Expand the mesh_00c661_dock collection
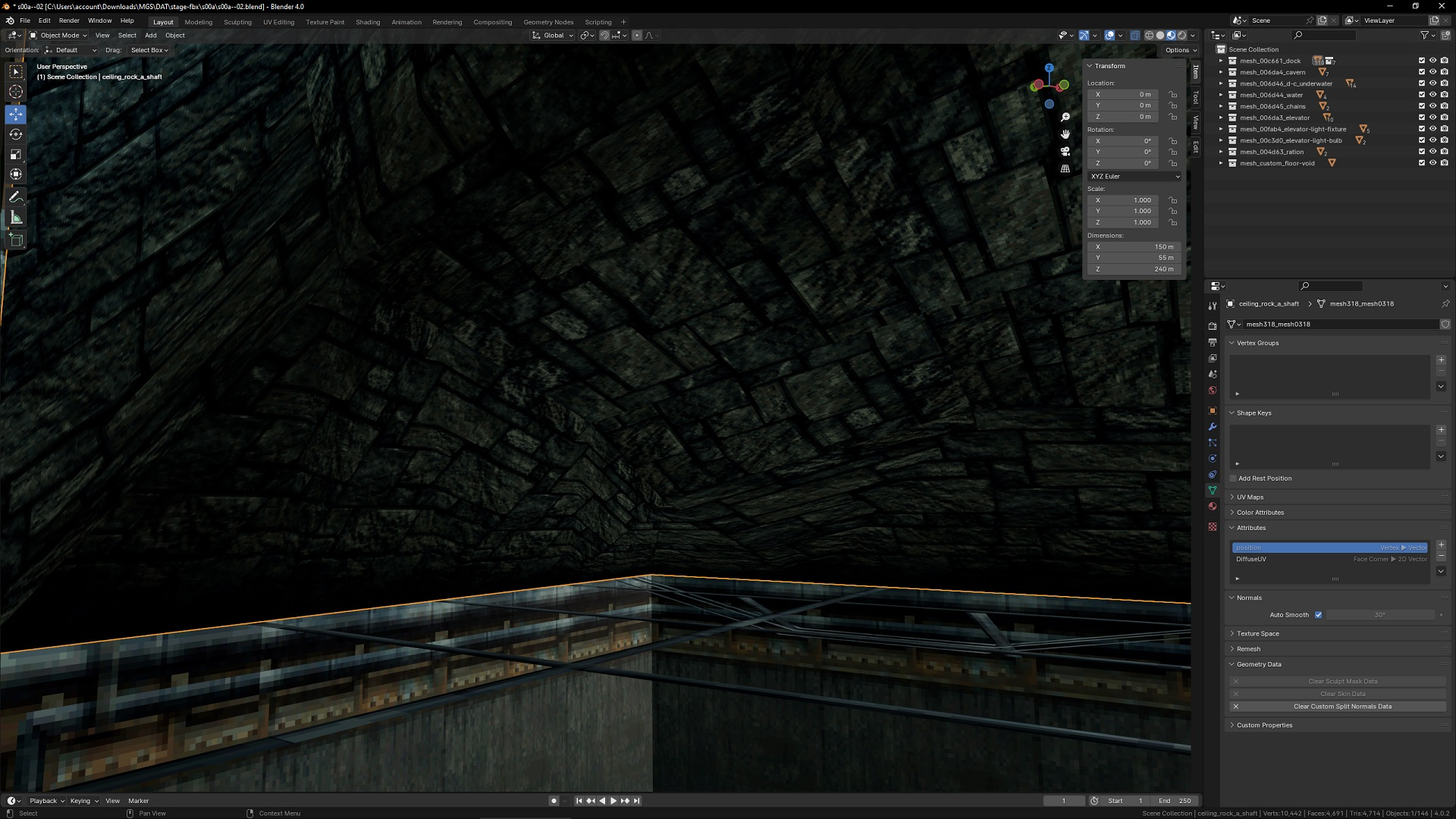The width and height of the screenshot is (1456, 819). [1221, 61]
